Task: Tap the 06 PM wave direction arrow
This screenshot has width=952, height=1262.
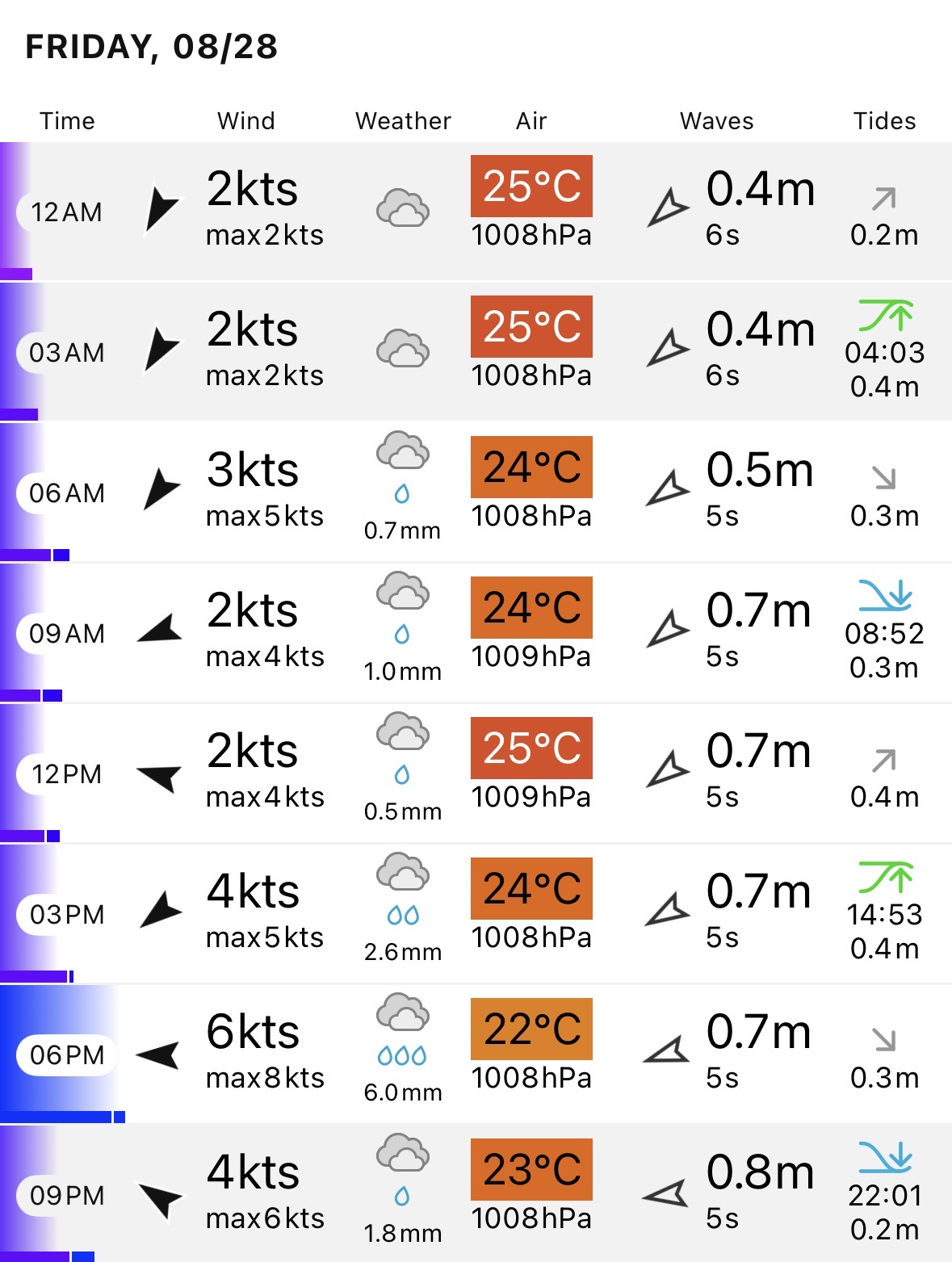Action: tap(666, 1051)
